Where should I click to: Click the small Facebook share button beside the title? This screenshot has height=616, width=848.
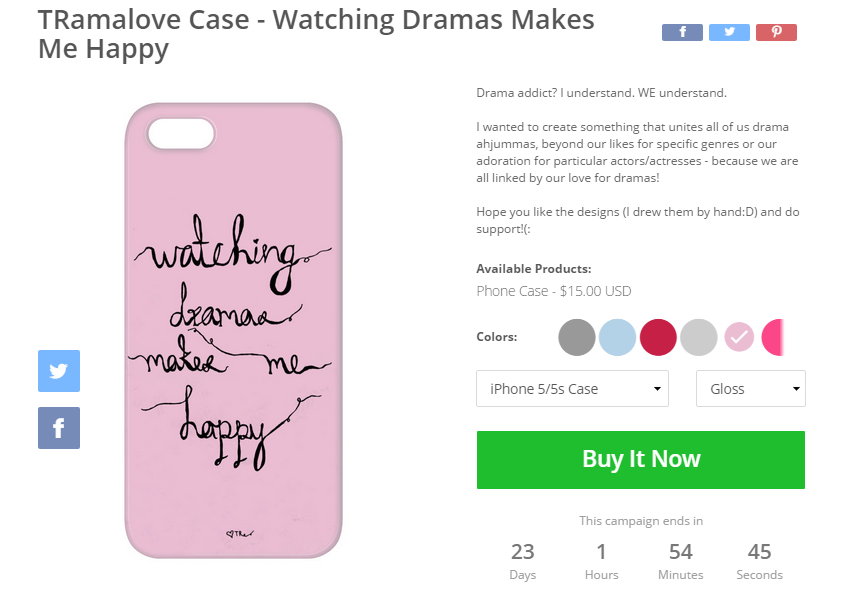(682, 32)
